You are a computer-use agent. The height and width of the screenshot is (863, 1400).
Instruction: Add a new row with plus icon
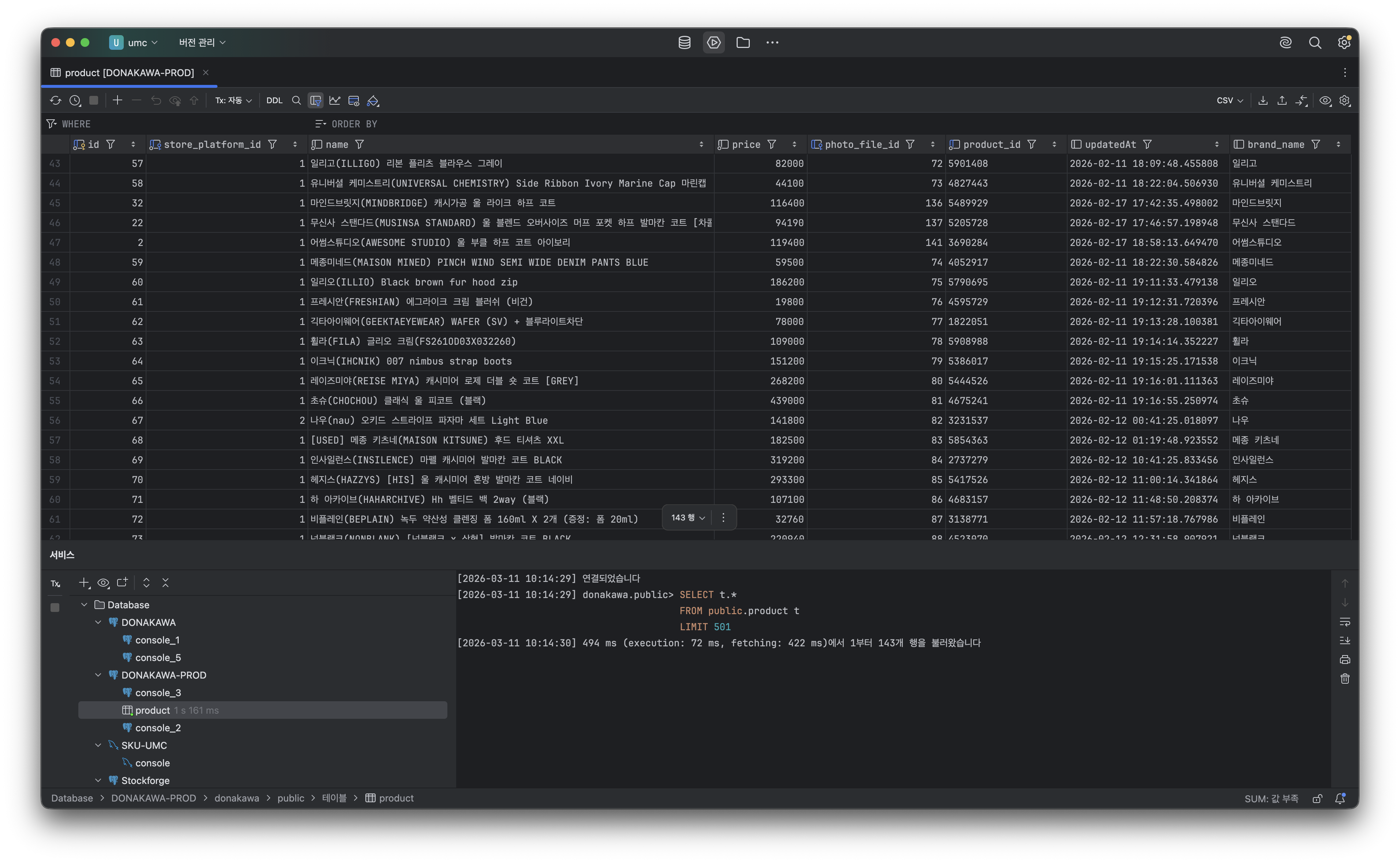(x=118, y=100)
